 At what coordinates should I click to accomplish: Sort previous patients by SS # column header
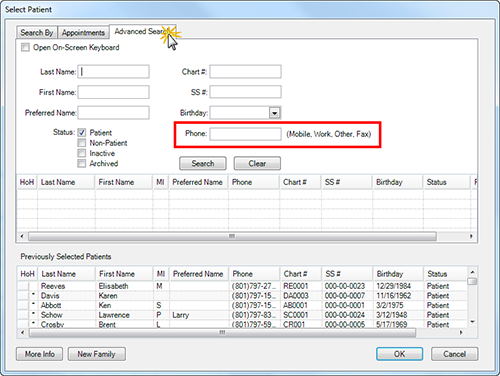click(347, 274)
